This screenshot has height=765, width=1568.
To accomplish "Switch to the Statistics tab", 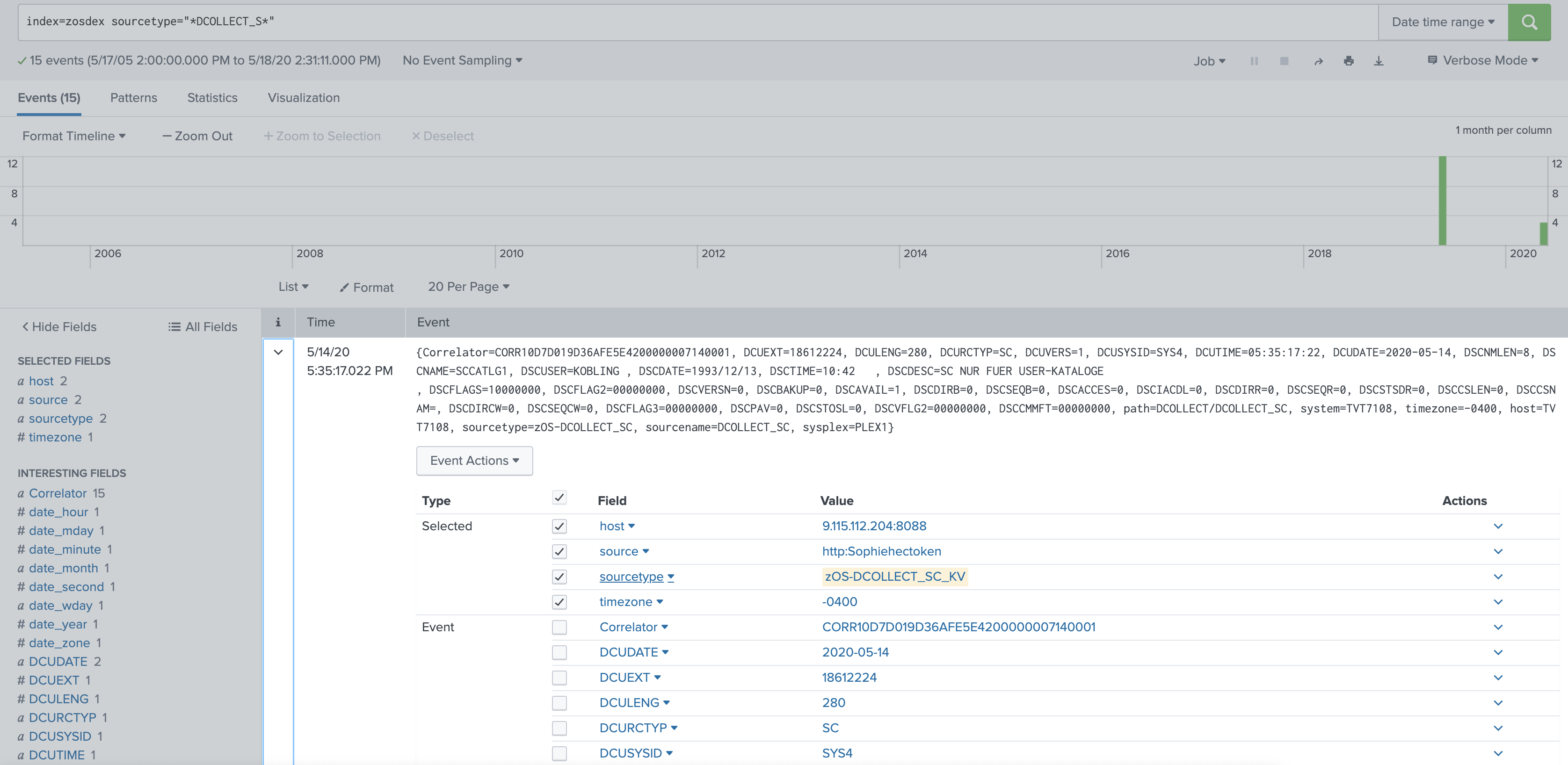I will coord(212,97).
